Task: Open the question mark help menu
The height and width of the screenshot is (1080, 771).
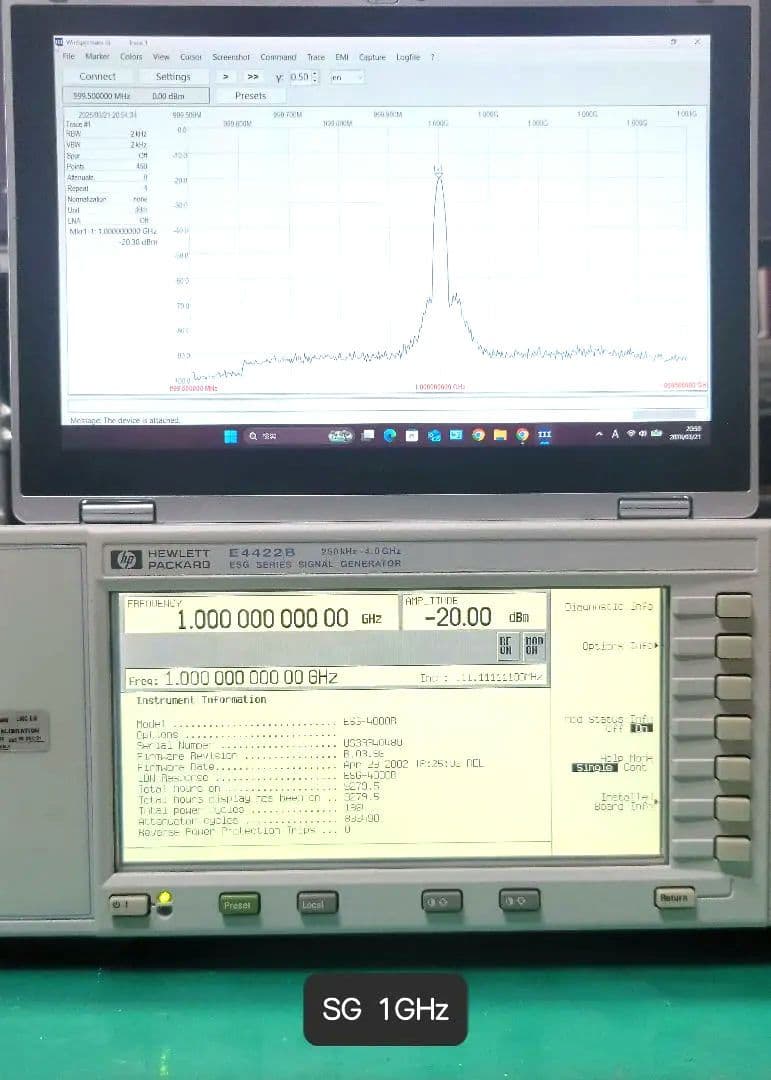Action: (433, 57)
